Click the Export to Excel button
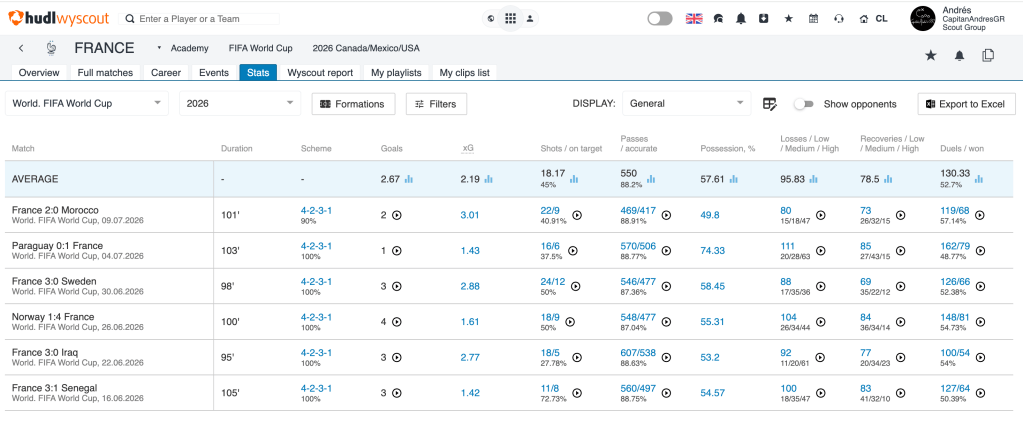Viewport: 1023px width, 422px height. (x=967, y=104)
